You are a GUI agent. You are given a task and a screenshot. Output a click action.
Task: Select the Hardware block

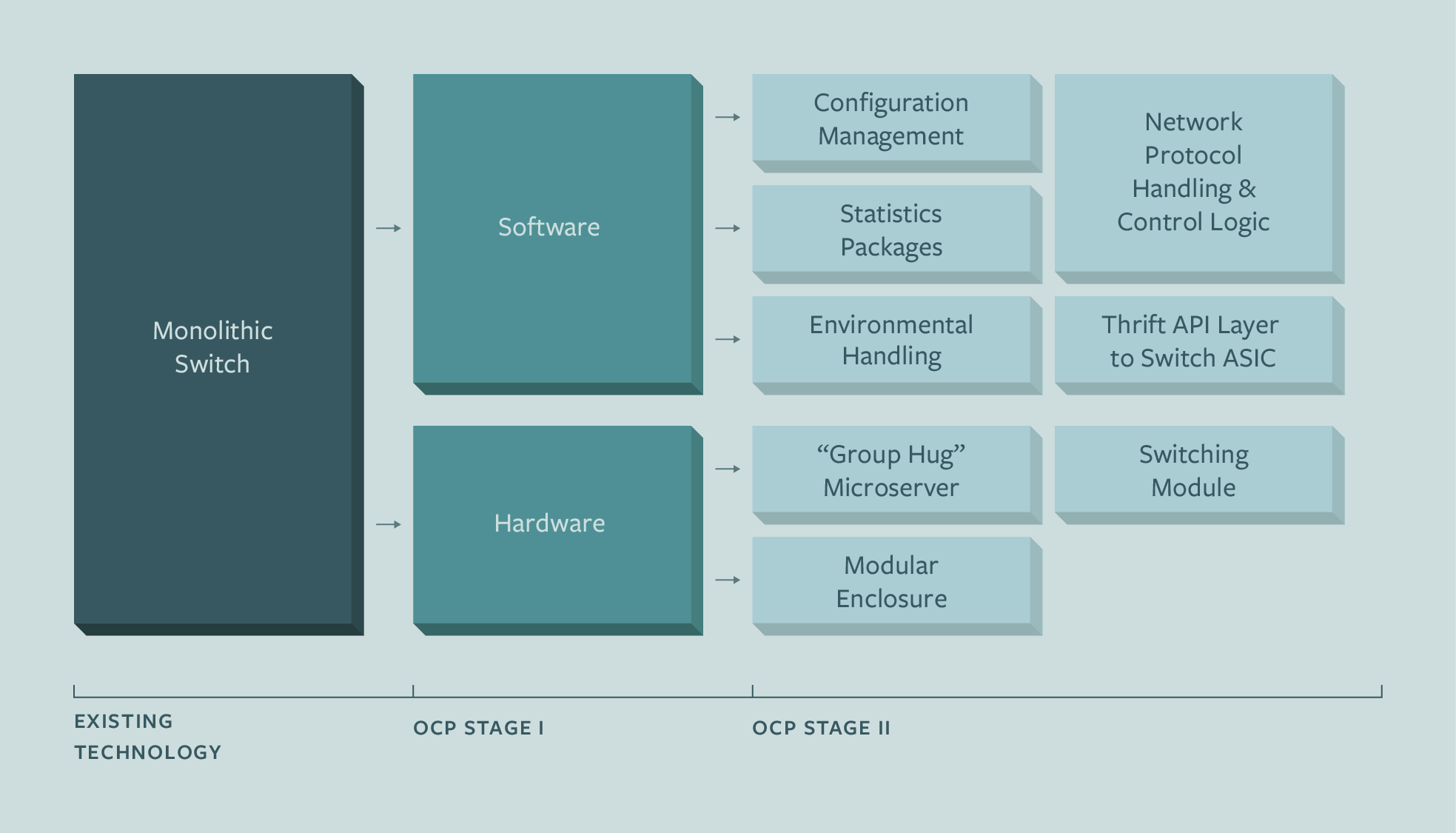pyautogui.click(x=557, y=530)
